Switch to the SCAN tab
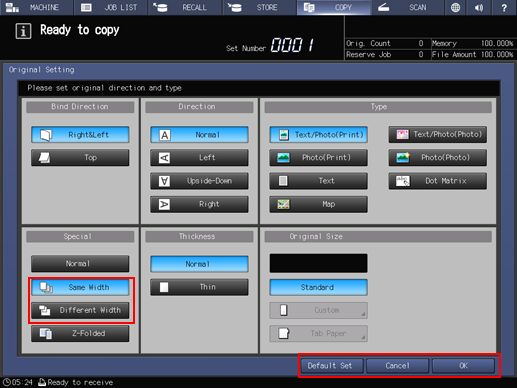This screenshot has height=388, width=517. click(408, 7)
